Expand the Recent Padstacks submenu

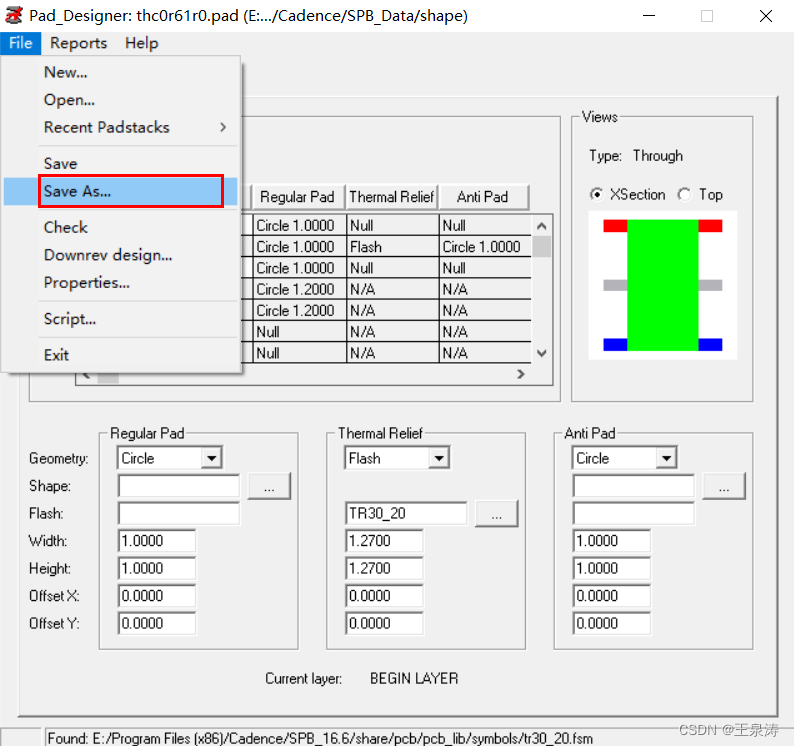(x=135, y=127)
